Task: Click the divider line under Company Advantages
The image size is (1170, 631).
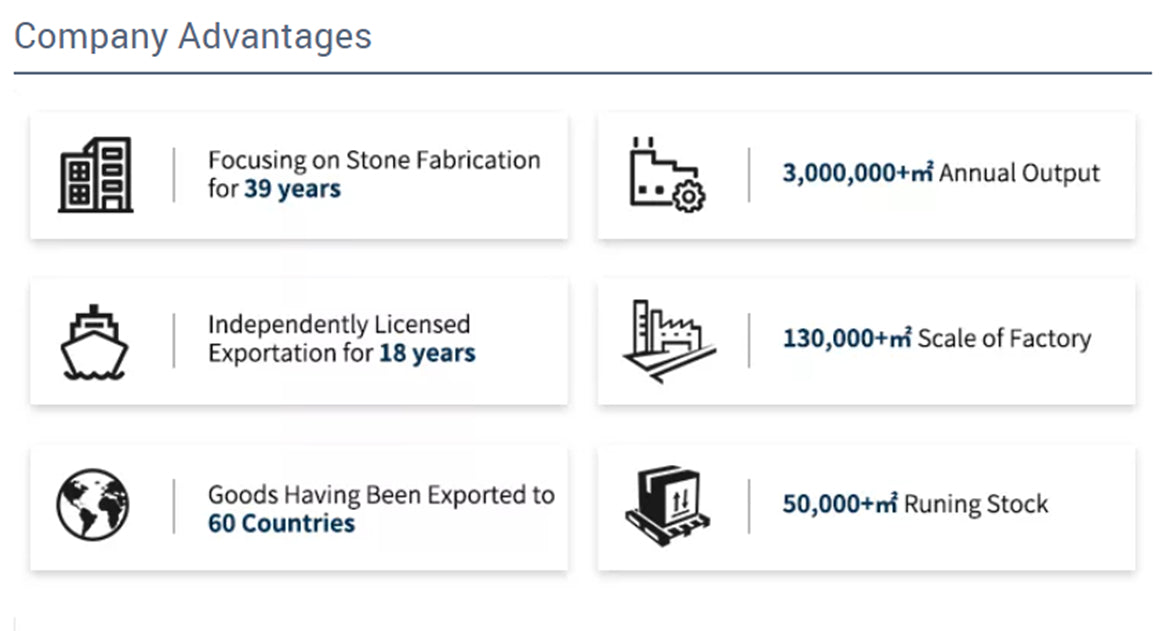Action: click(582, 73)
